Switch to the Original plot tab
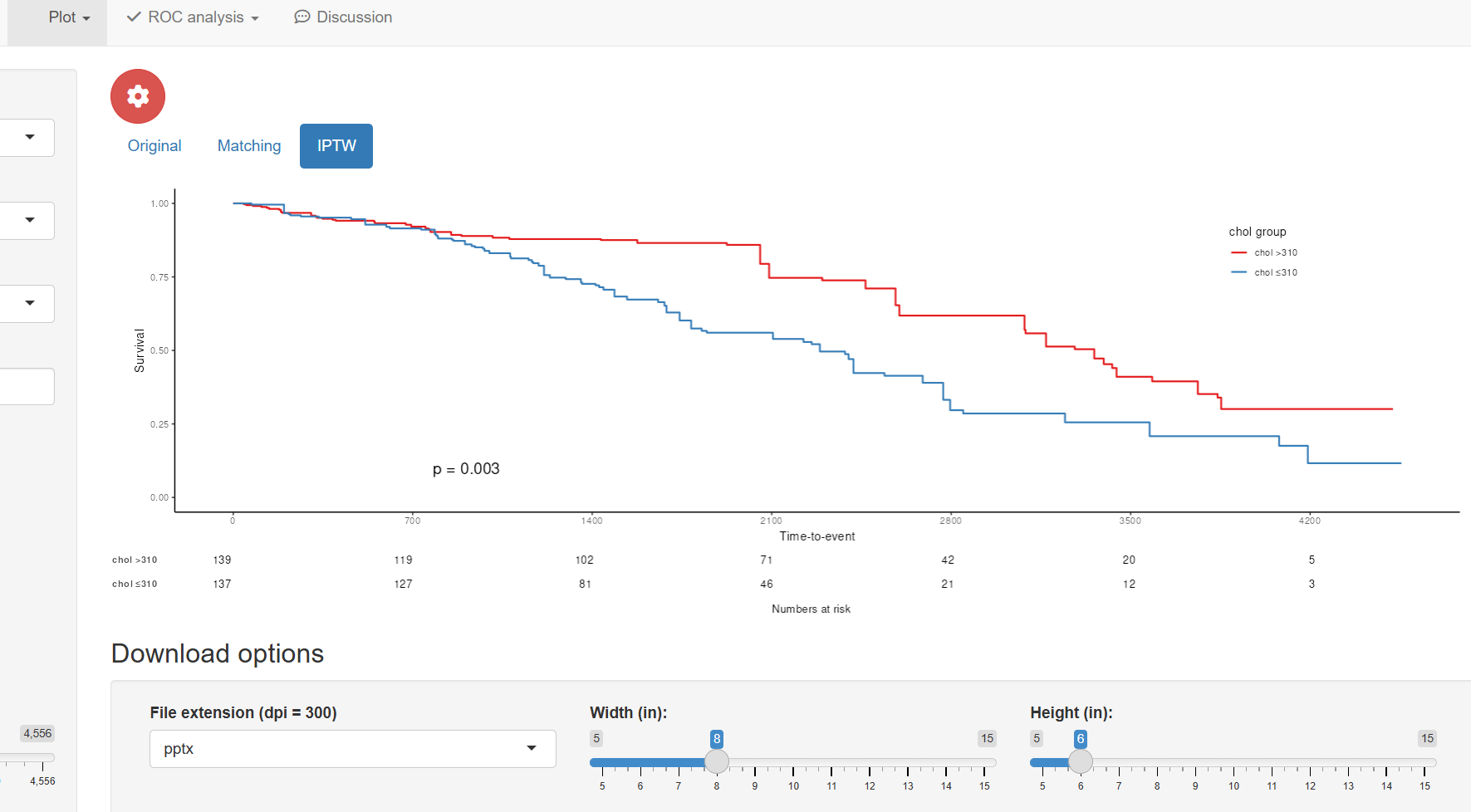The image size is (1471, 812). pyautogui.click(x=154, y=146)
